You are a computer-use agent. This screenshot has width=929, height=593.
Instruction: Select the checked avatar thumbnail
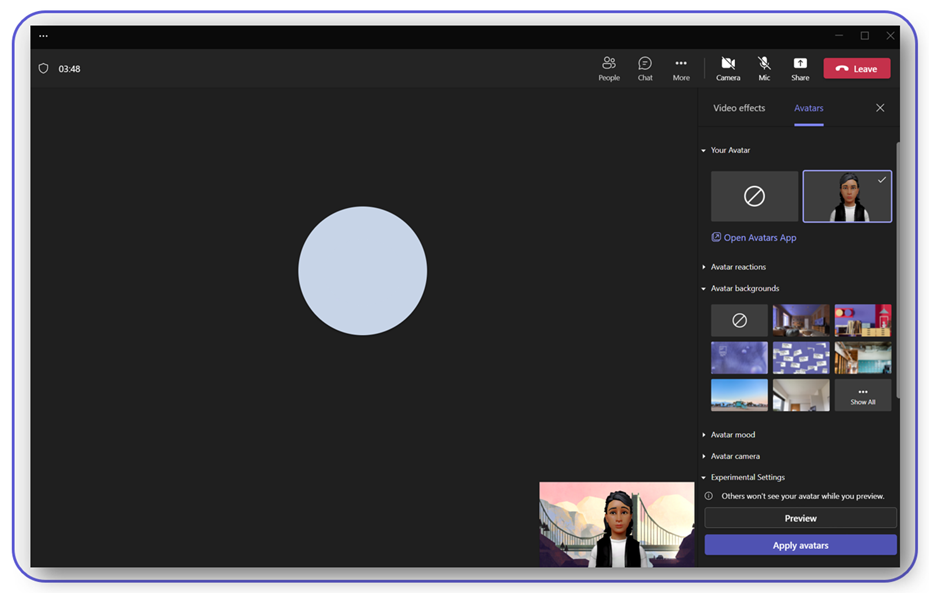(x=846, y=196)
